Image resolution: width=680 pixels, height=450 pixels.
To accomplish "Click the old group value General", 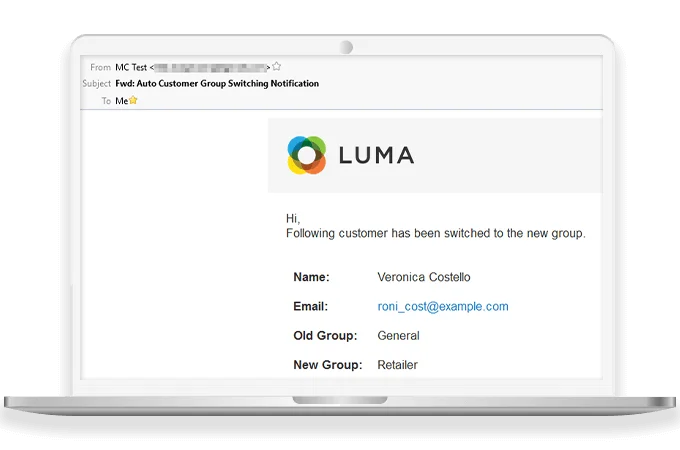I will point(398,336).
